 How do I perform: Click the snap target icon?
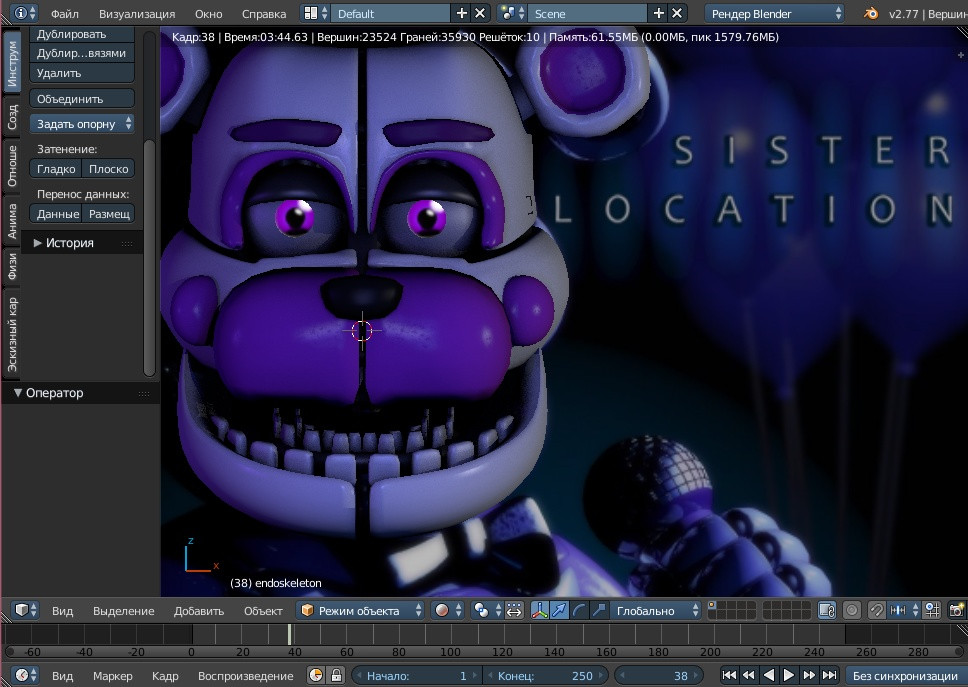tap(932, 610)
